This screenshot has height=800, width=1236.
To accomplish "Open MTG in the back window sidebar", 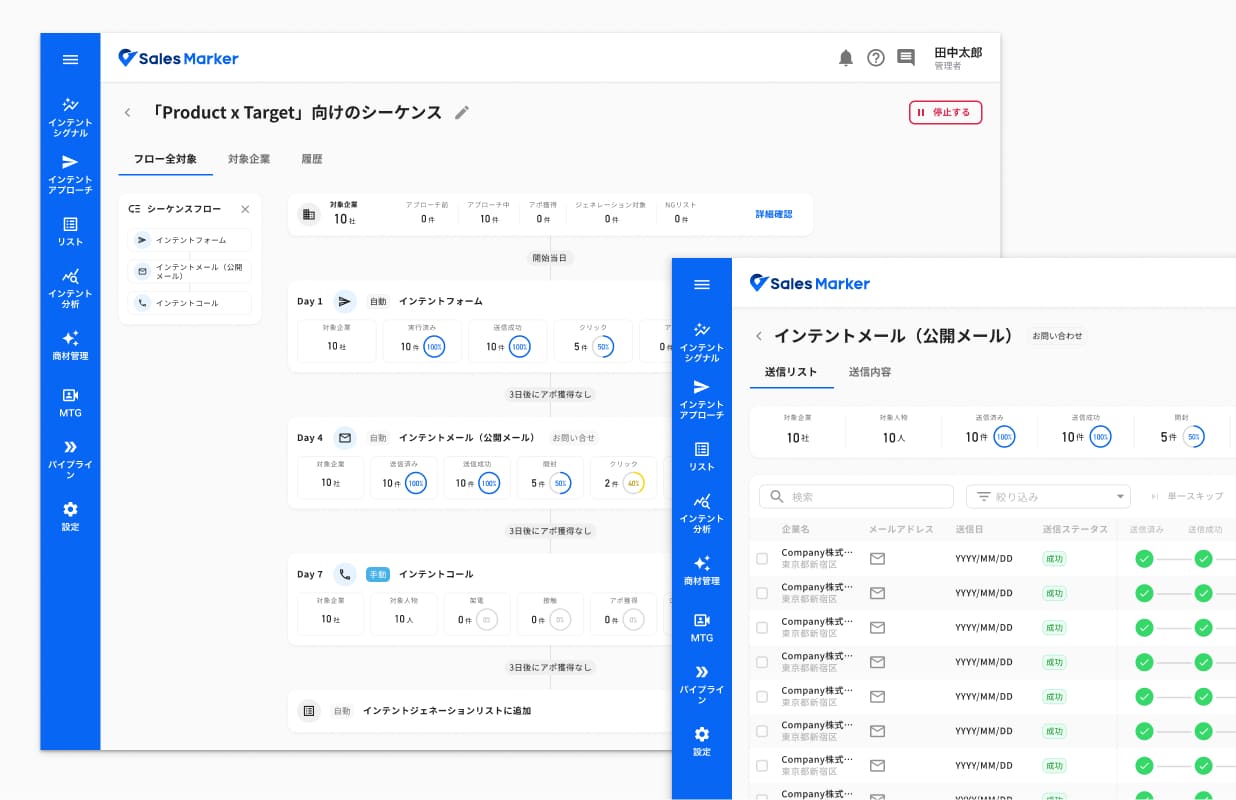I will pyautogui.click(x=70, y=402).
